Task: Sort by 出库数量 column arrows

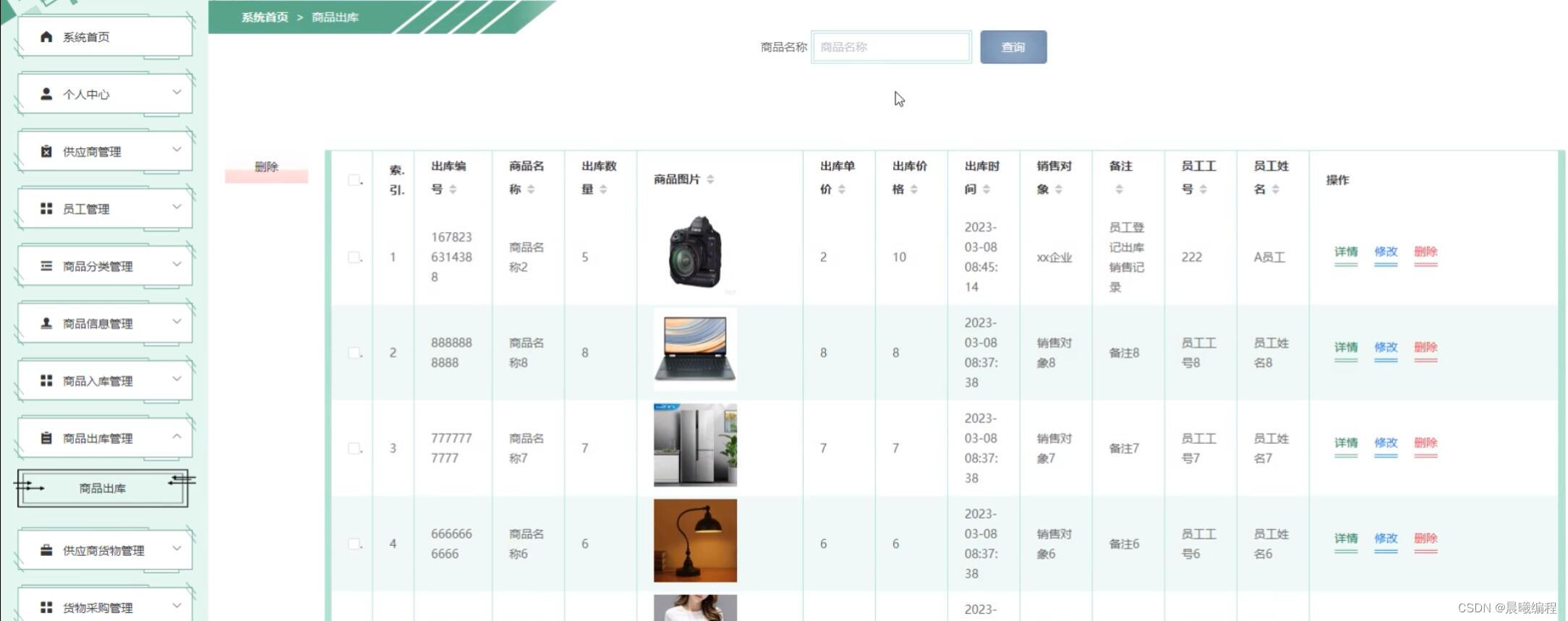Action: [603, 189]
